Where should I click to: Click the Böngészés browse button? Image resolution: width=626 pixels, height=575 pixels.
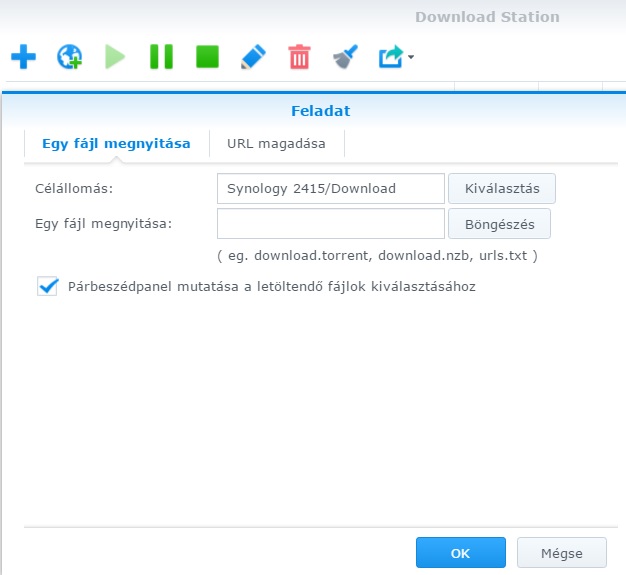point(499,223)
